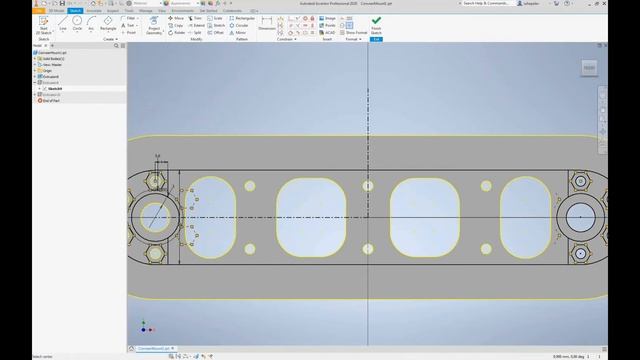Select the Trim tool
This screenshot has width=640, height=360.
[195, 18]
